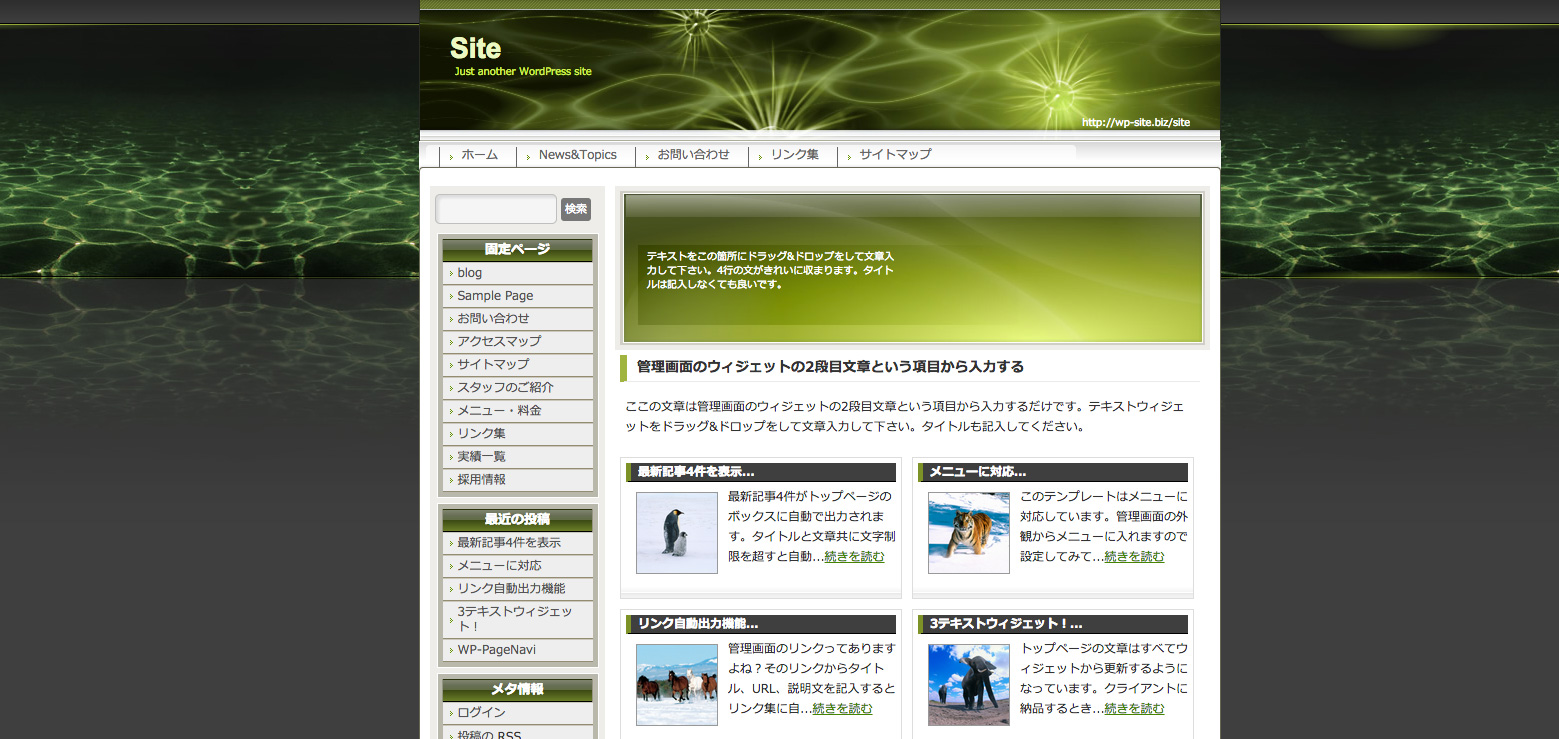
Task: Click the horses thumbnail image
Action: [677, 685]
